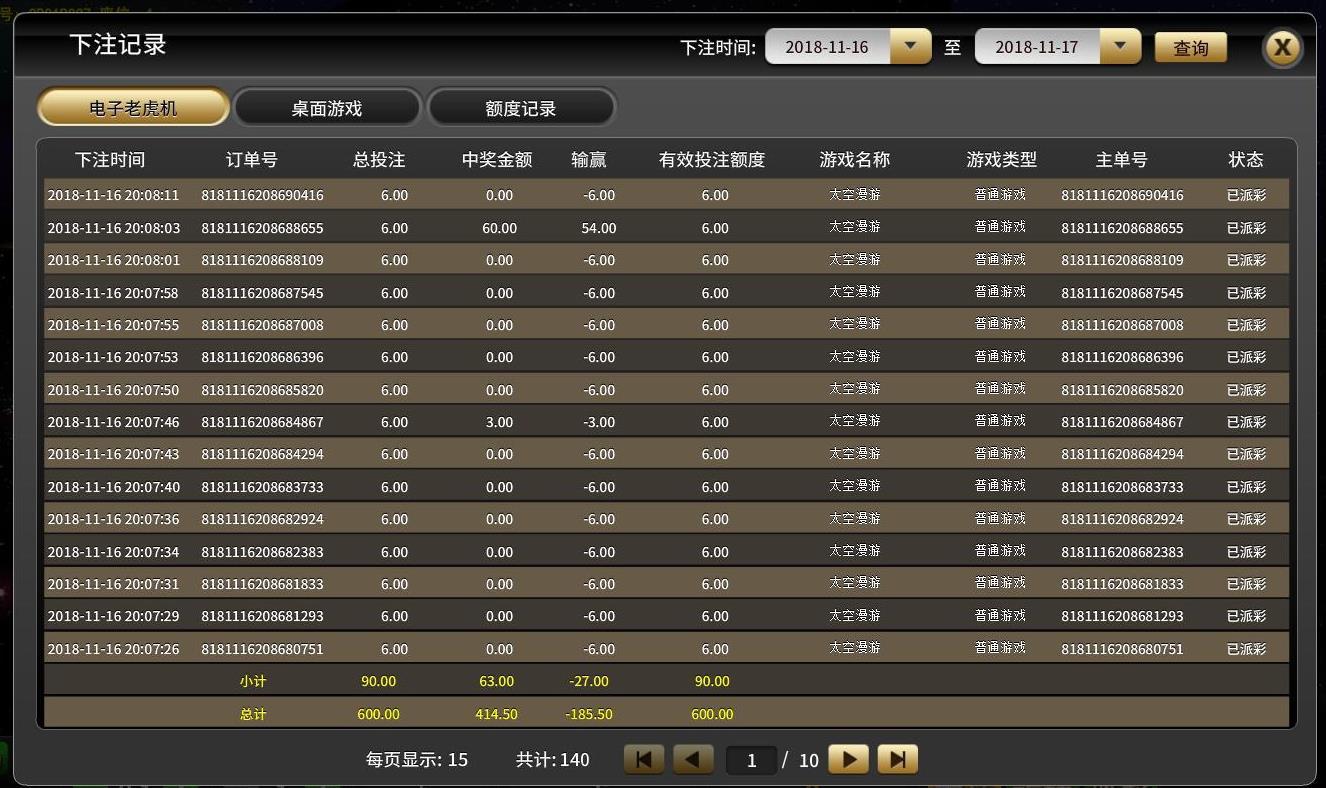This screenshot has width=1326, height=788.
Task: Select order 8181116208688655 with 60.00 win
Action: coord(262,228)
